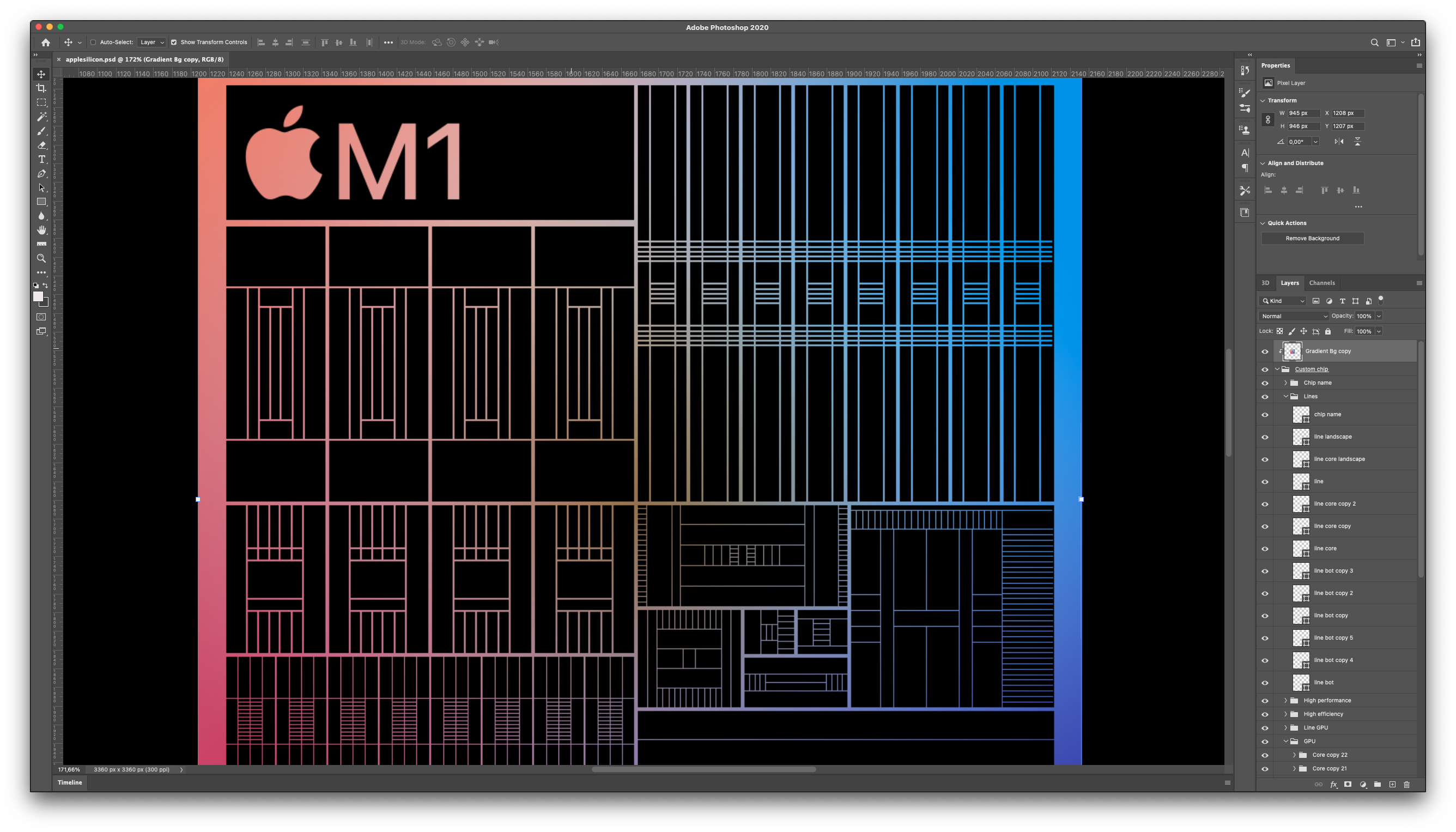The width and height of the screenshot is (1456, 832).
Task: Select the Rectangular Marquee tool
Action: click(x=42, y=102)
